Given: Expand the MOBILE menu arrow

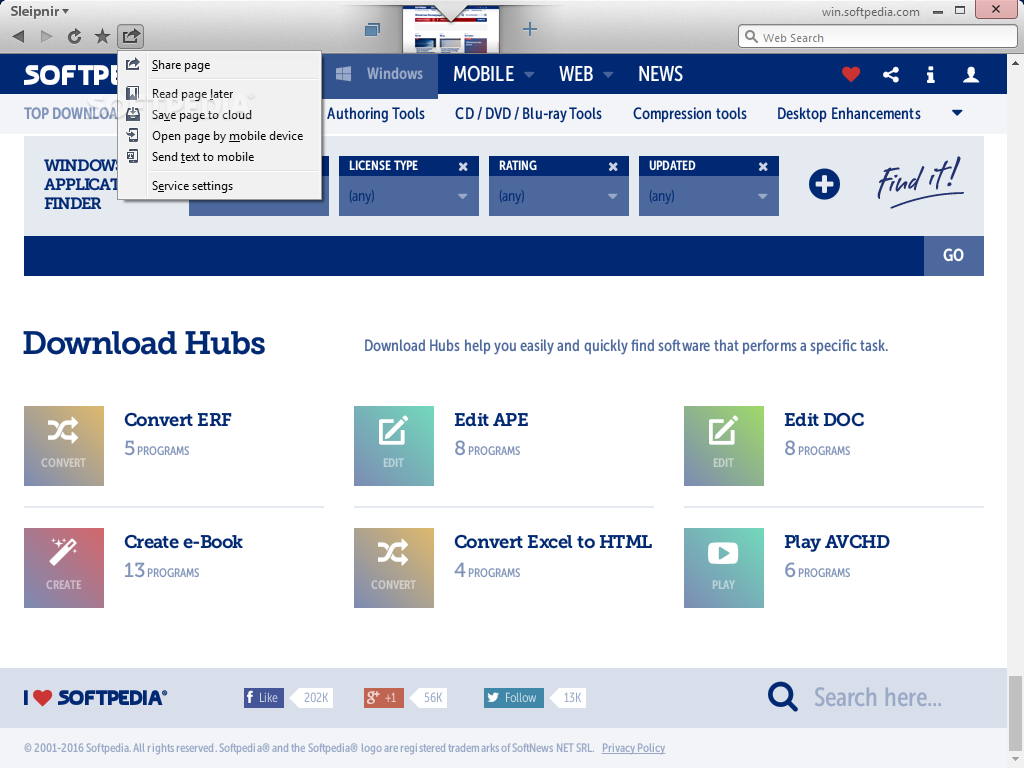Looking at the screenshot, I should (x=529, y=74).
